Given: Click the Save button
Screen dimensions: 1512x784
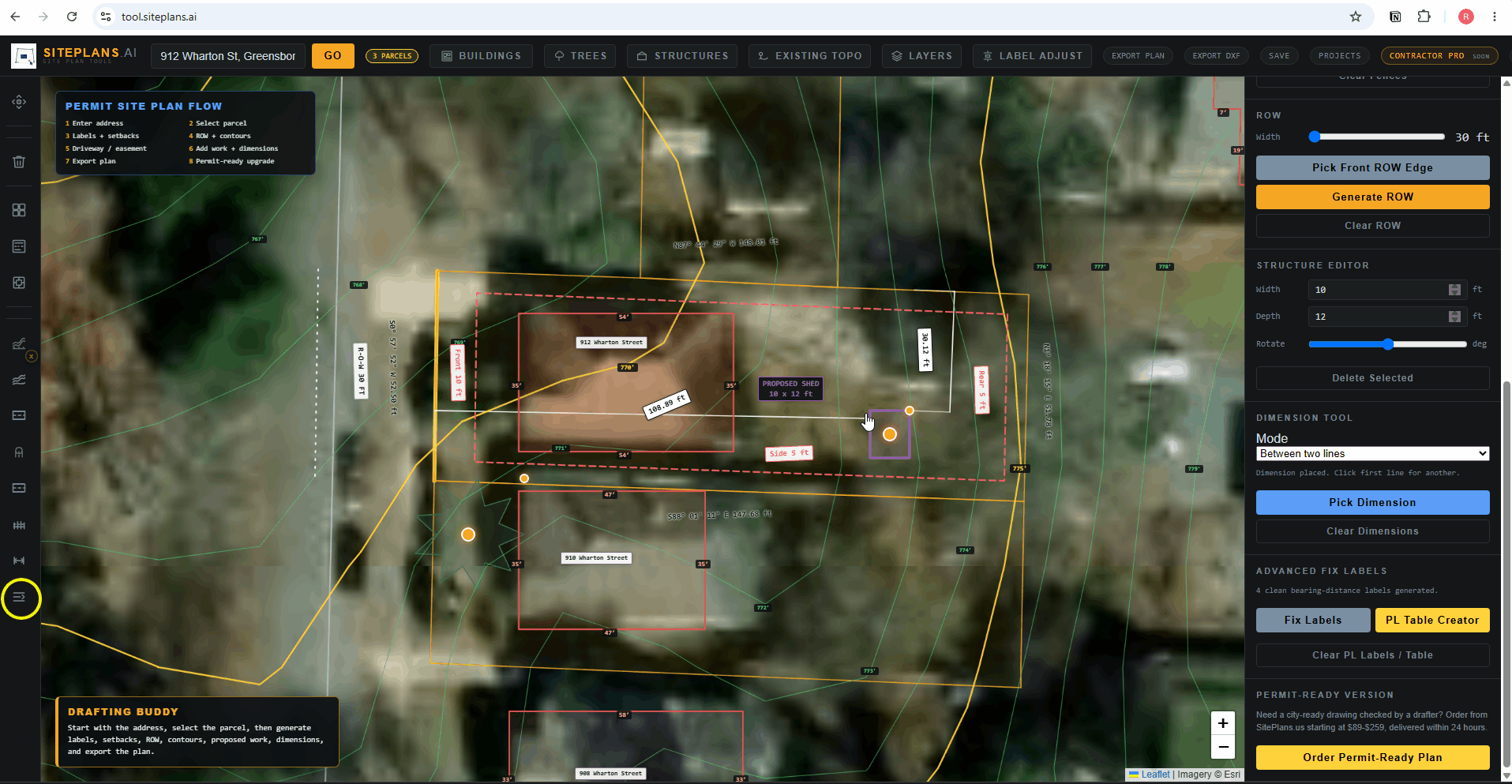Looking at the screenshot, I should [x=1279, y=56].
